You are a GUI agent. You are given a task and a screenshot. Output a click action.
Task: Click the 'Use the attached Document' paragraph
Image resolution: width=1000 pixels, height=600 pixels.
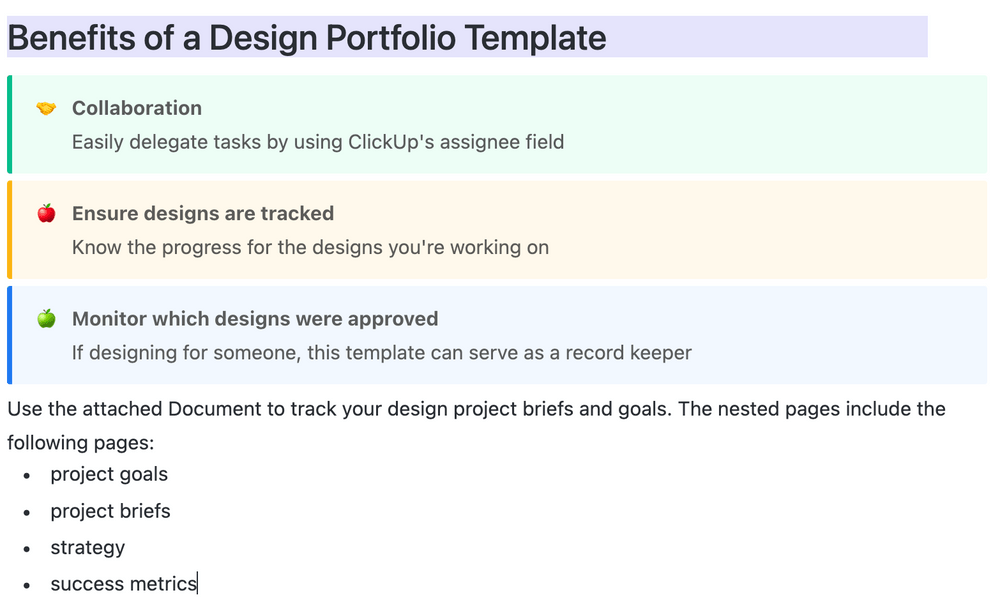coord(476,409)
